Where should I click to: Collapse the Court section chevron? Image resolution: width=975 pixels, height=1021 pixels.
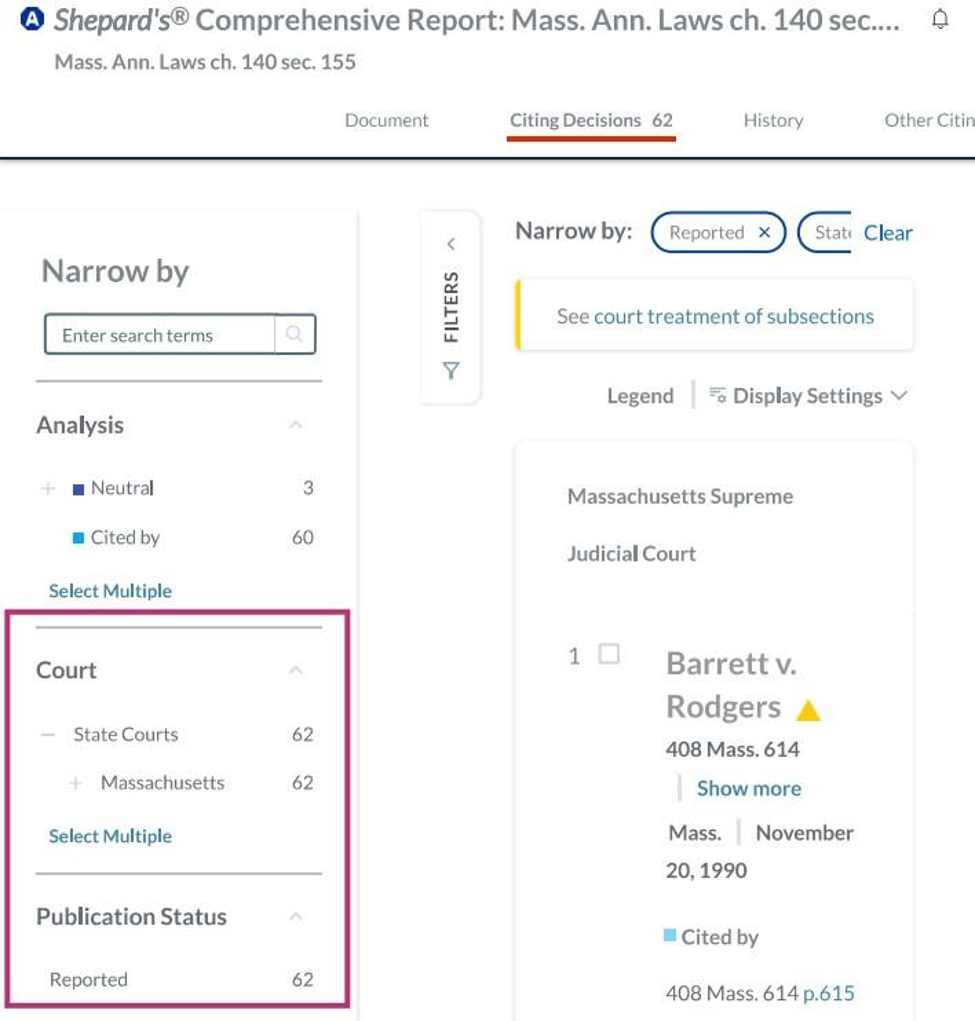pos(296,670)
